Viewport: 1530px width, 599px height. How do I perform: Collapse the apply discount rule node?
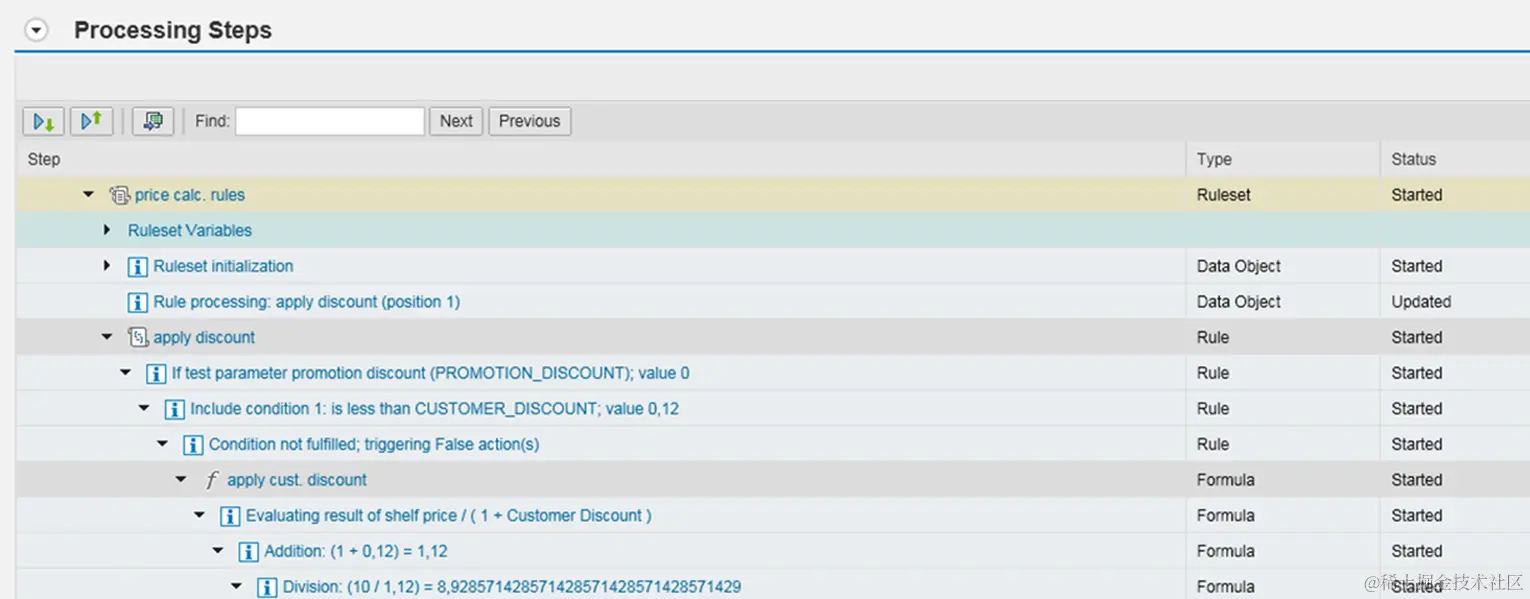pos(107,337)
